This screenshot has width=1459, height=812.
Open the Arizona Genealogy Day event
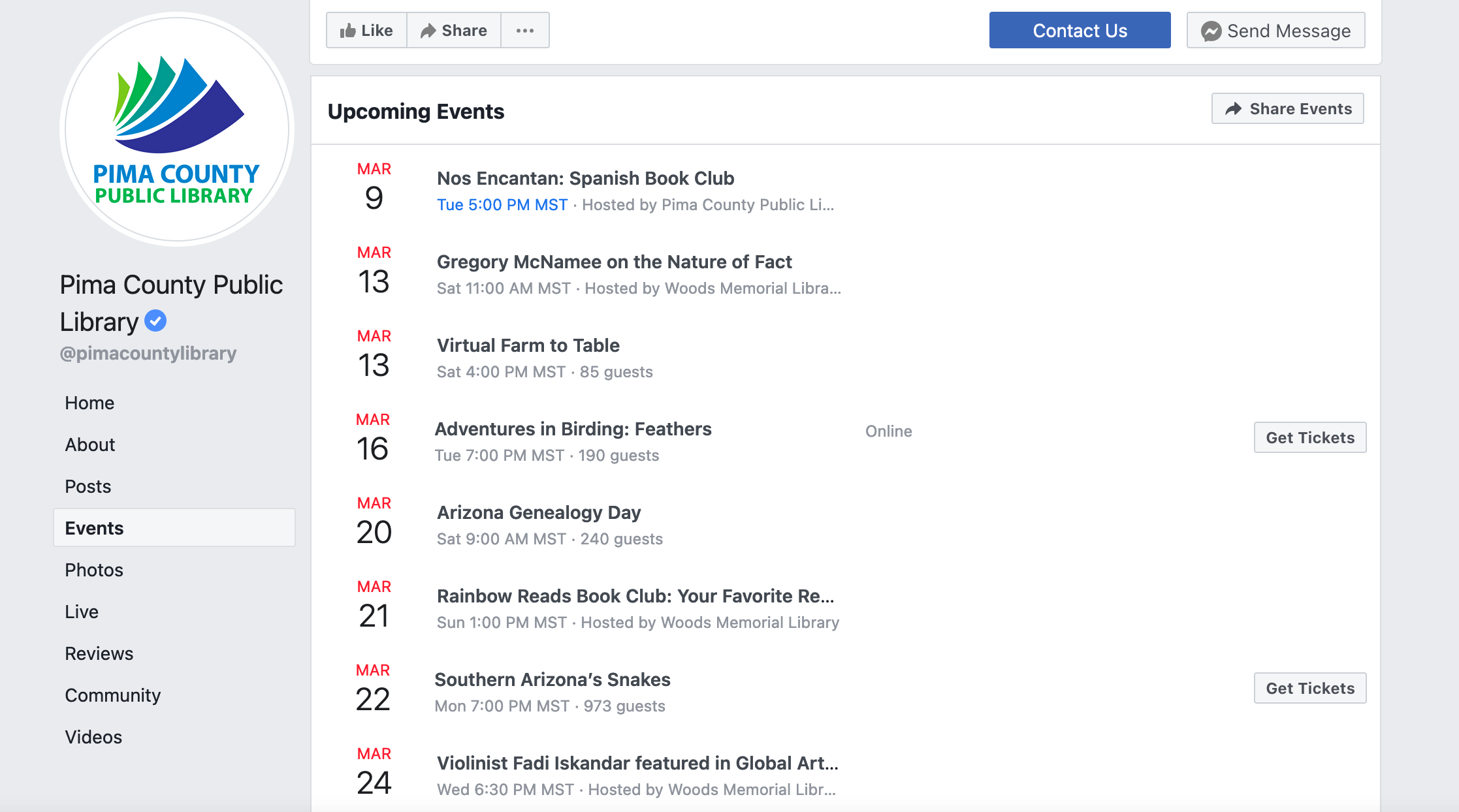click(x=539, y=512)
